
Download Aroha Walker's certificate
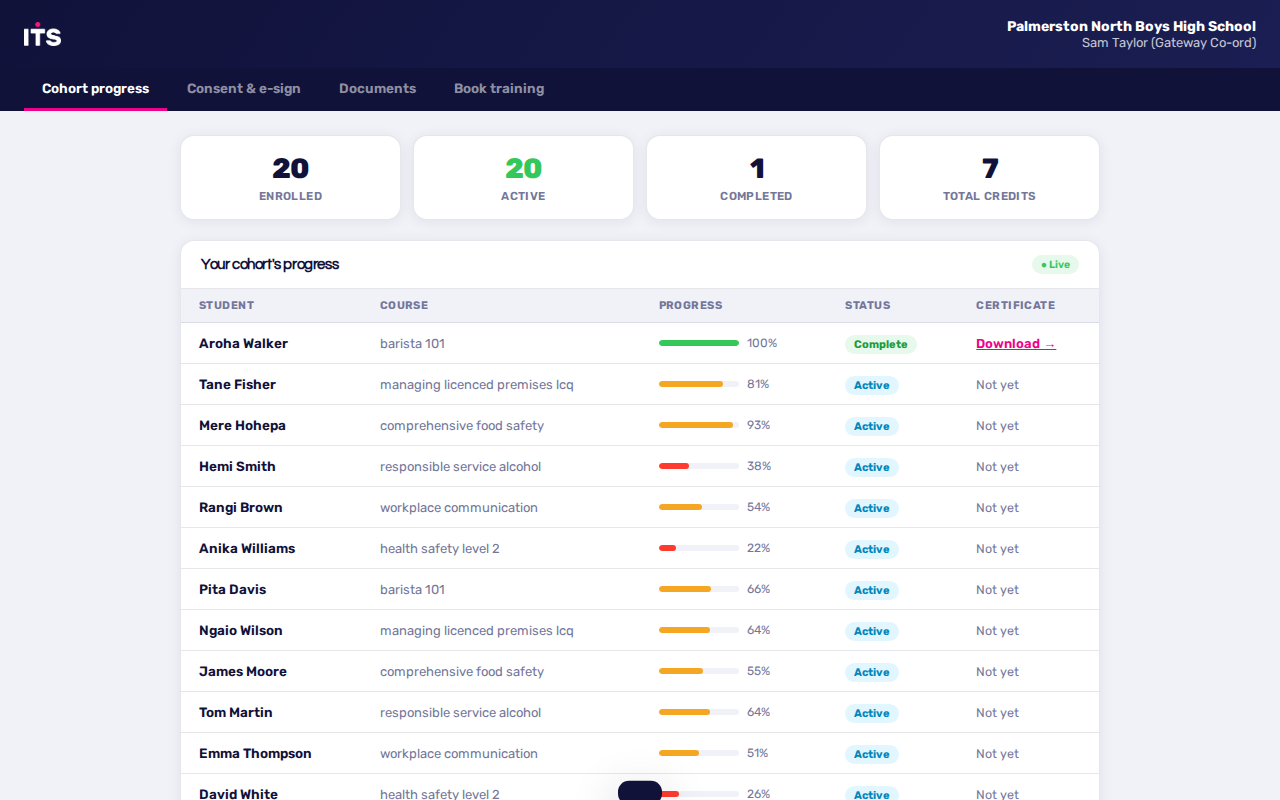(1016, 344)
